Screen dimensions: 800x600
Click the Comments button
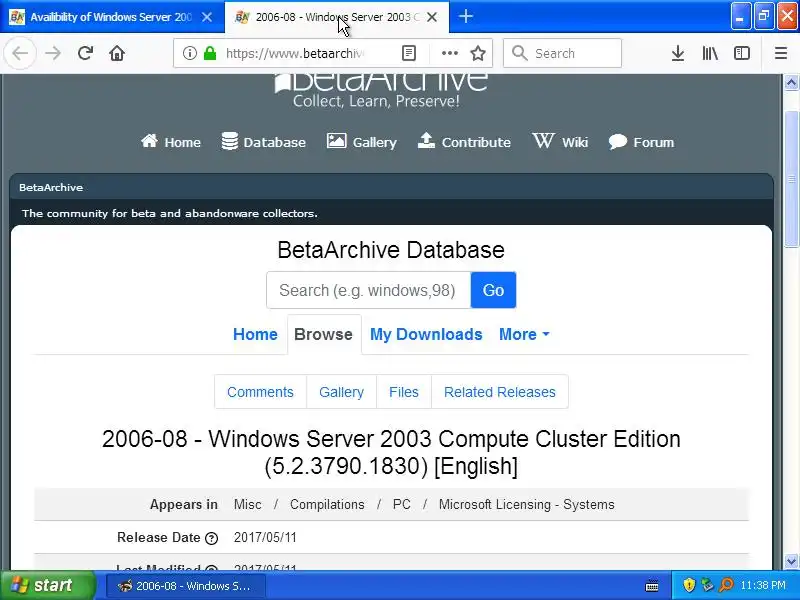260,392
